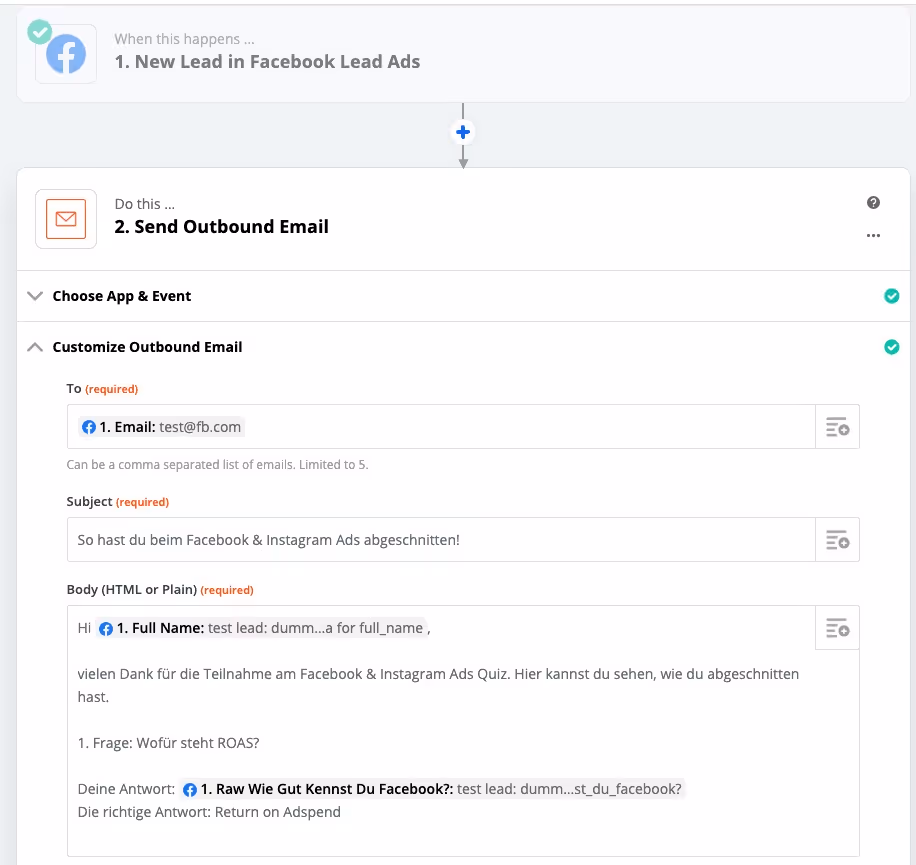Select the 1. Email test@fb.com data pill
The width and height of the screenshot is (916, 865).
[x=161, y=427]
